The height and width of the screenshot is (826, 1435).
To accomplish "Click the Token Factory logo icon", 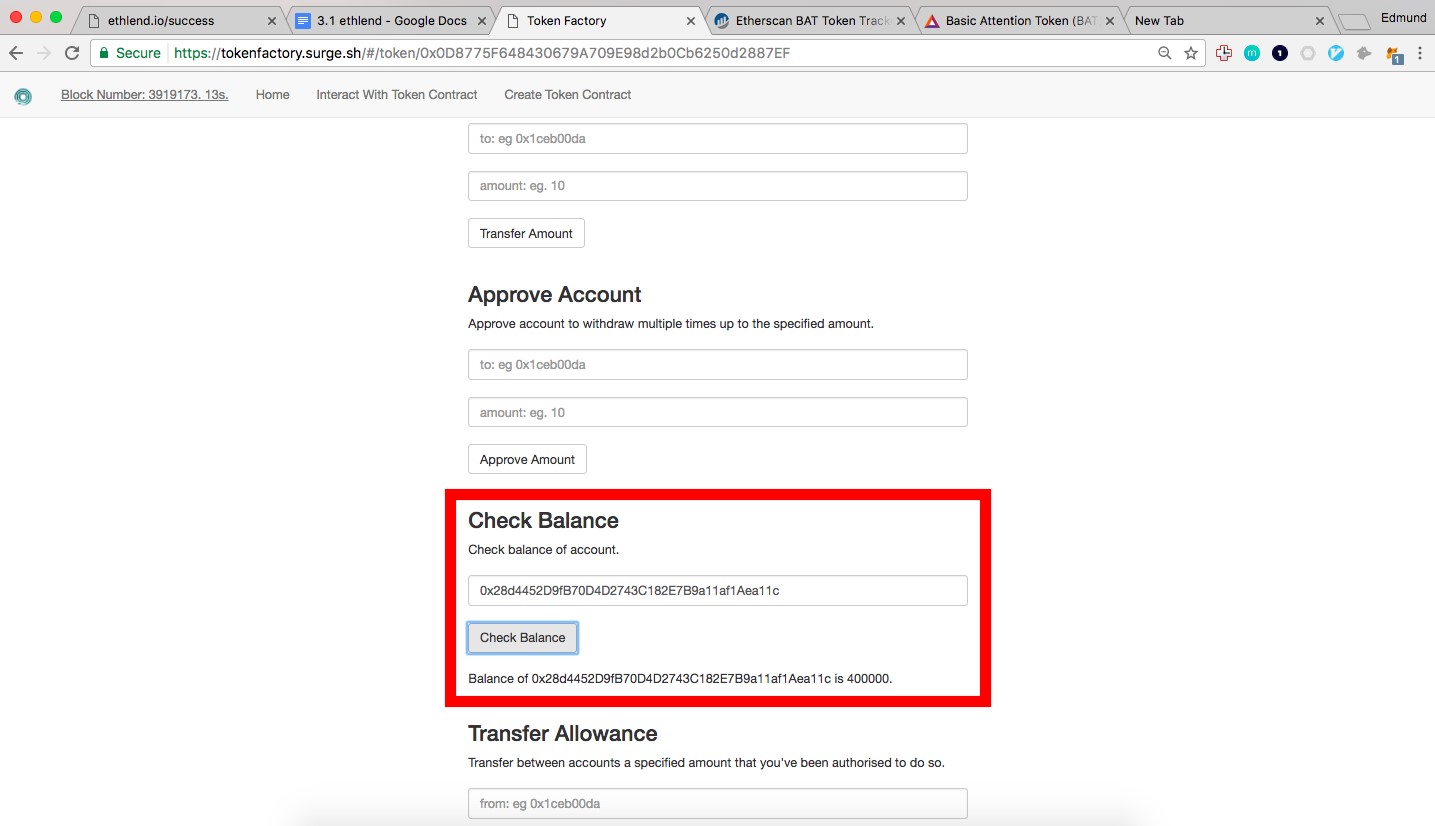I will [x=23, y=96].
